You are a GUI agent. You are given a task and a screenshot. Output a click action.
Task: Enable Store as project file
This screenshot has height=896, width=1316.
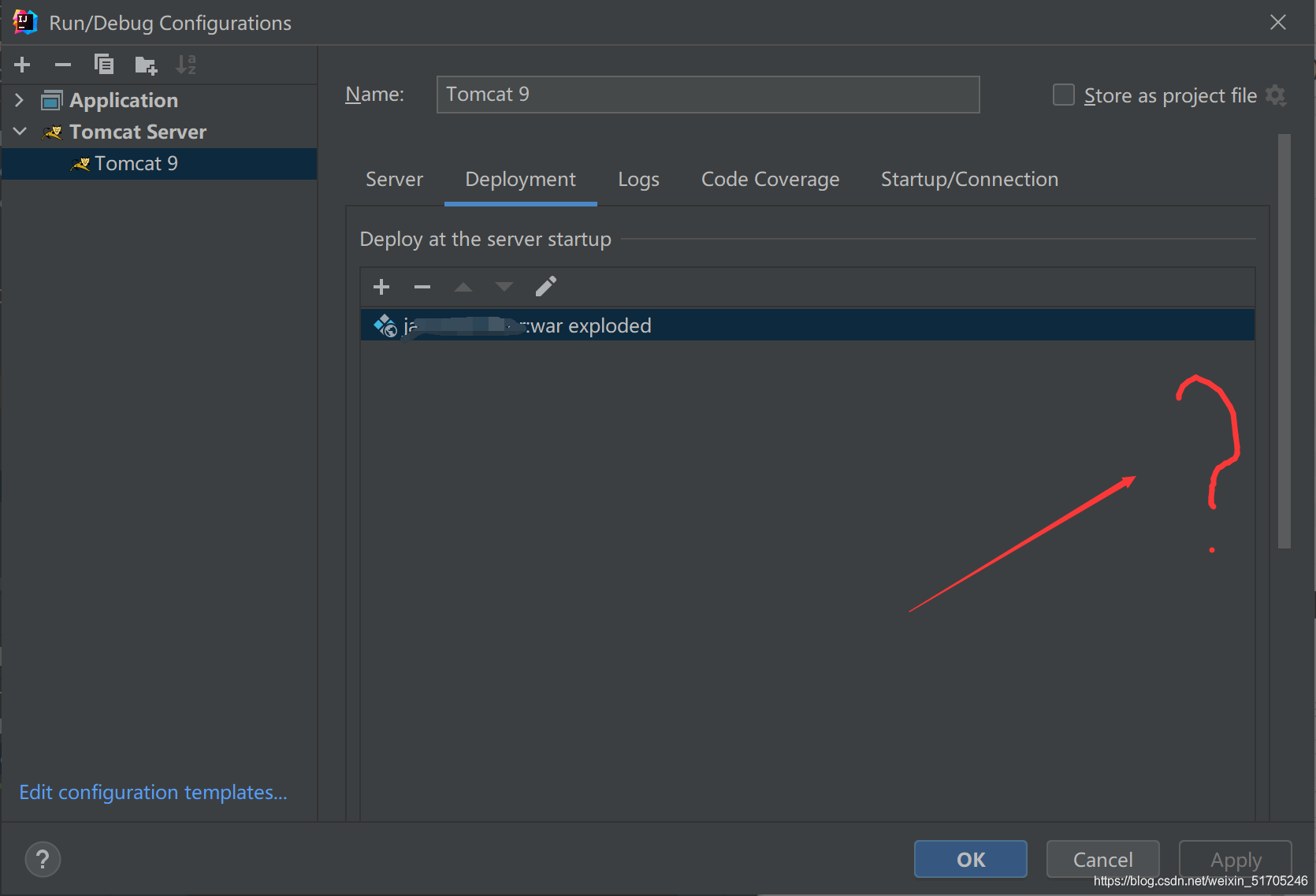[1063, 94]
